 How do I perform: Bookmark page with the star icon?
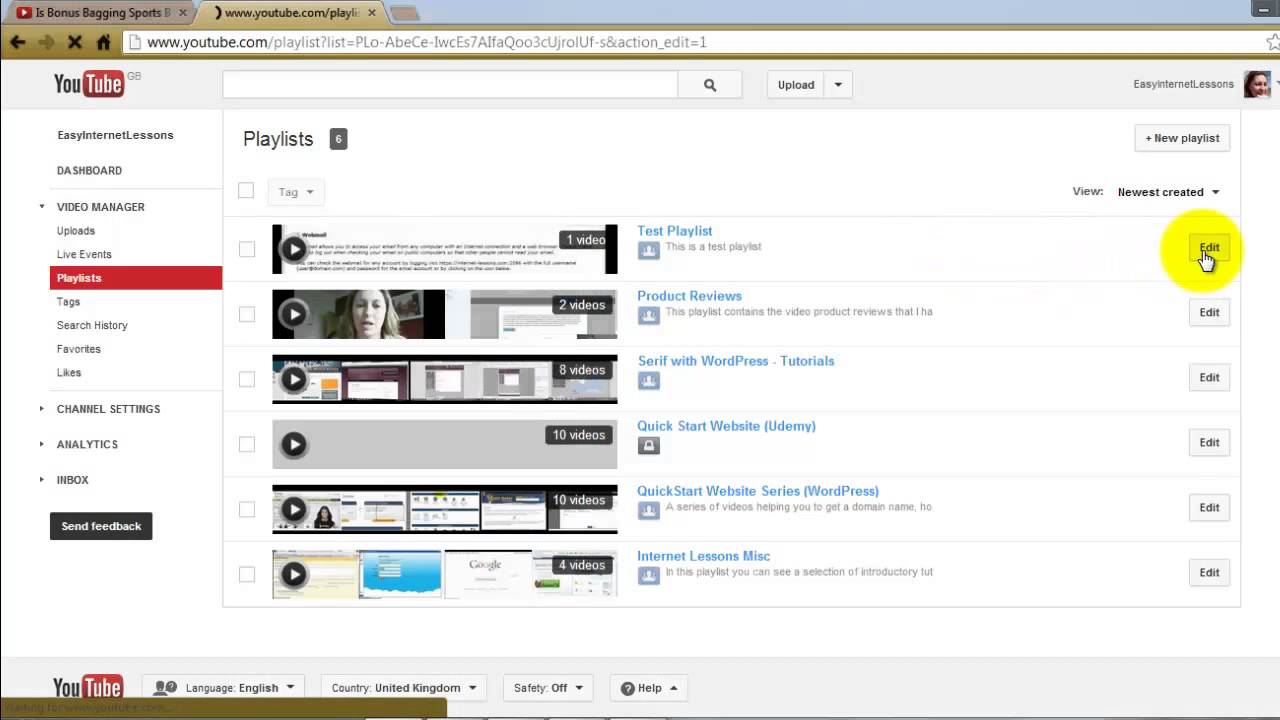point(1273,42)
